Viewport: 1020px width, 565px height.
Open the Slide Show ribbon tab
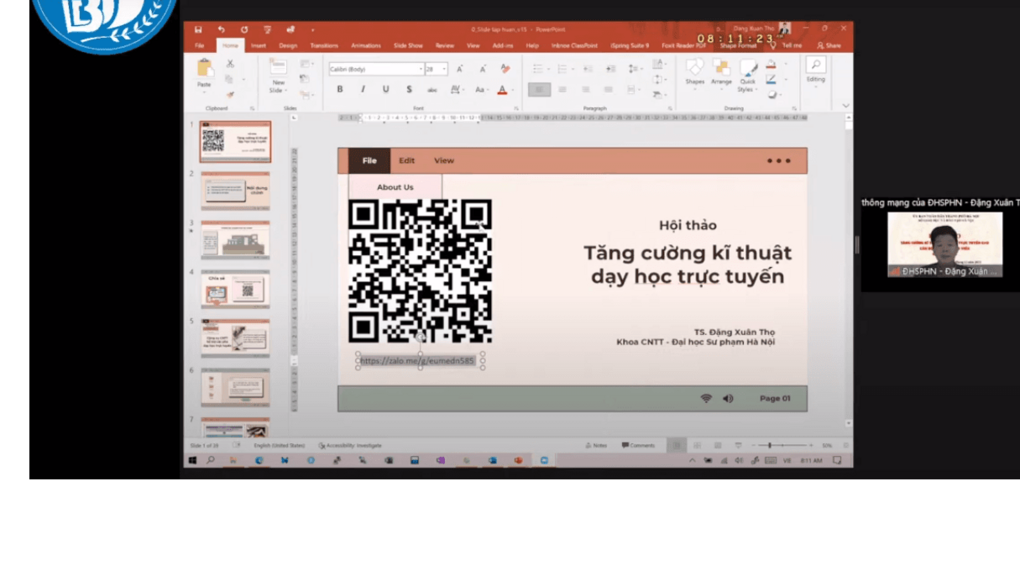[x=408, y=46]
